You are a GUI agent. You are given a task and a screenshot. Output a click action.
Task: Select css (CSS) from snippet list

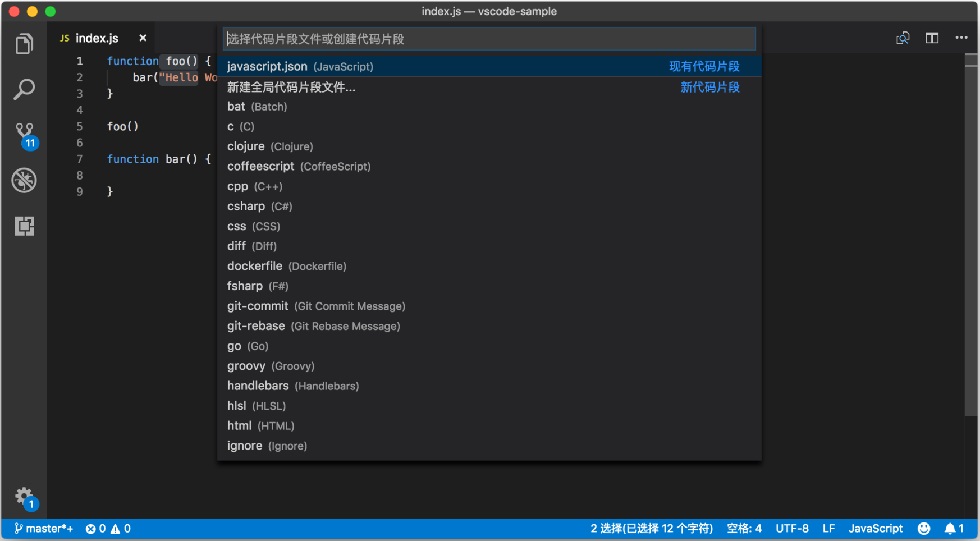(x=489, y=226)
